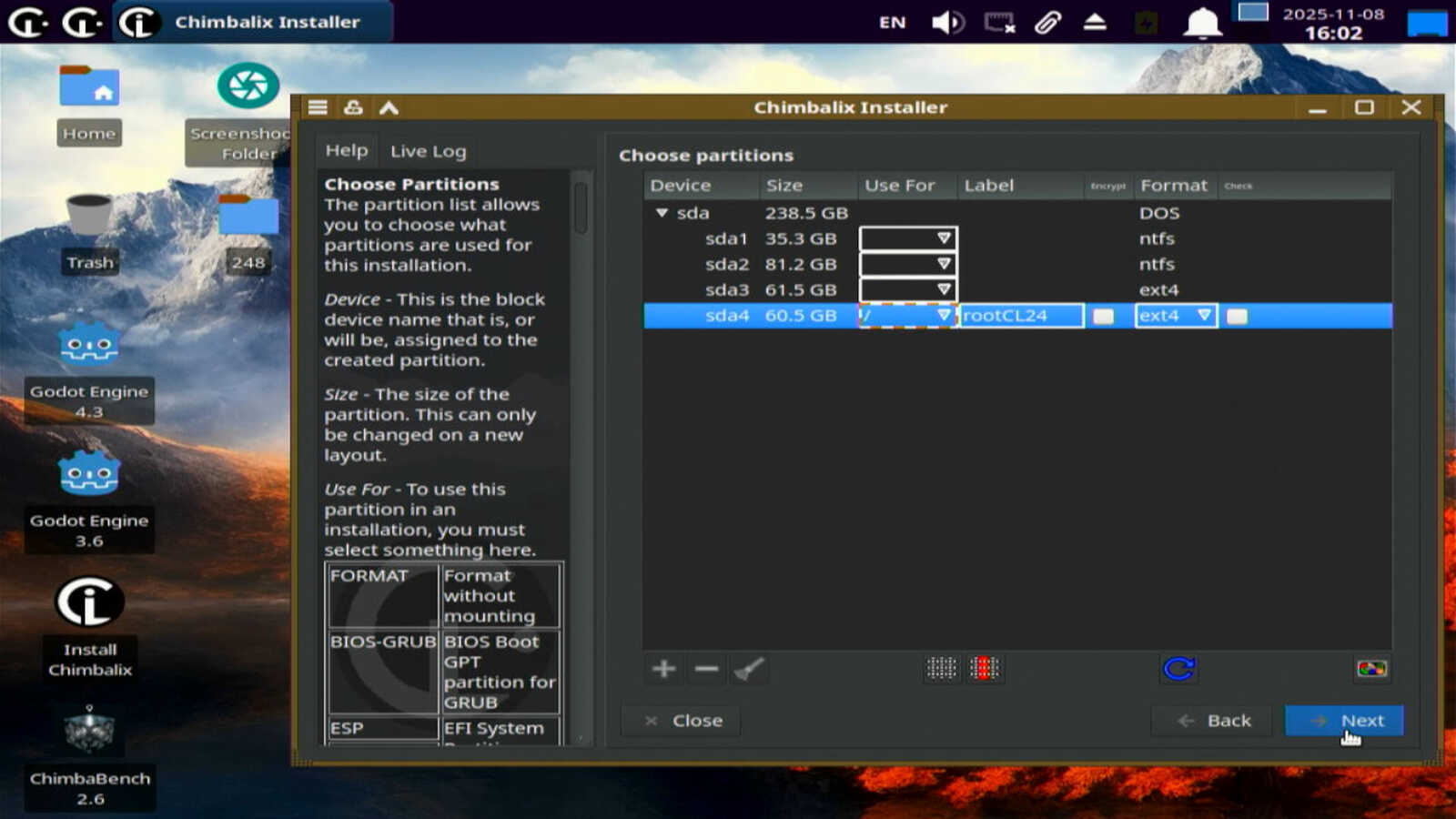This screenshot has width=1456, height=819.
Task: Select the sda1 partition row
Action: 1017,238
